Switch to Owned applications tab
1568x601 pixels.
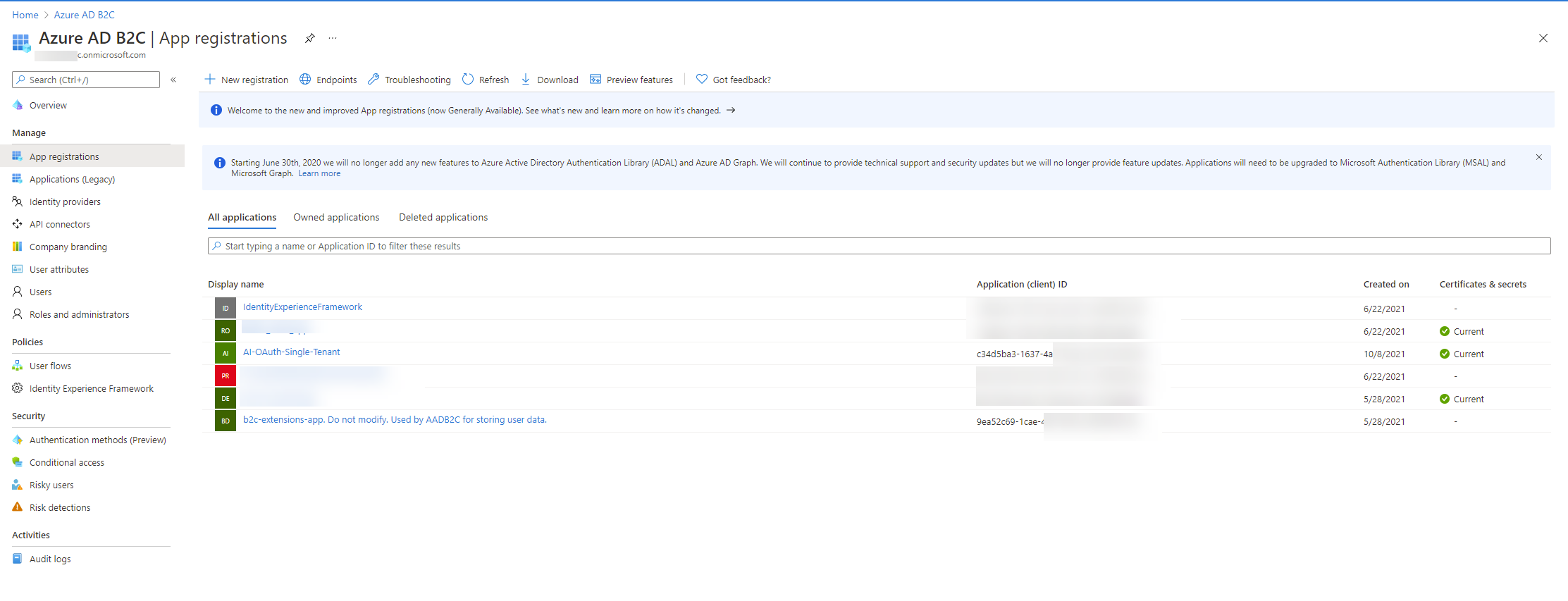(x=336, y=217)
